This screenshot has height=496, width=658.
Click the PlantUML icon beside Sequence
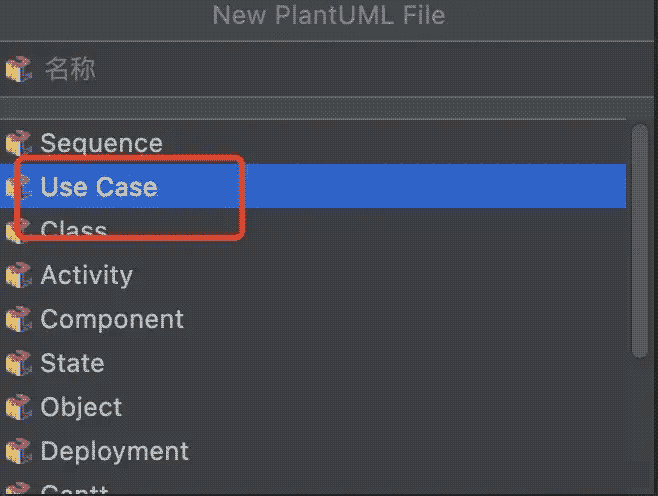pos(19,143)
